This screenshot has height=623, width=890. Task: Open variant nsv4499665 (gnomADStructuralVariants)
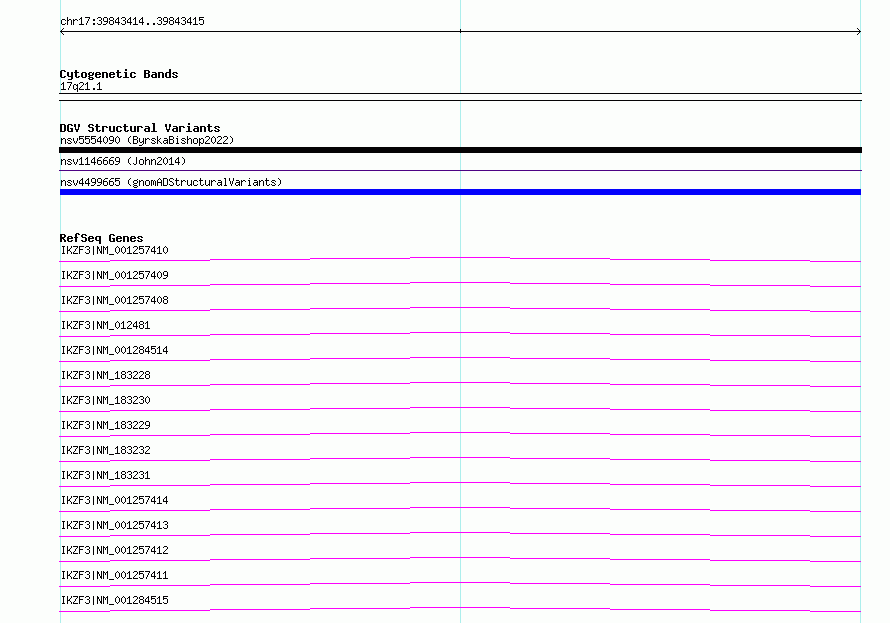[x=171, y=182]
